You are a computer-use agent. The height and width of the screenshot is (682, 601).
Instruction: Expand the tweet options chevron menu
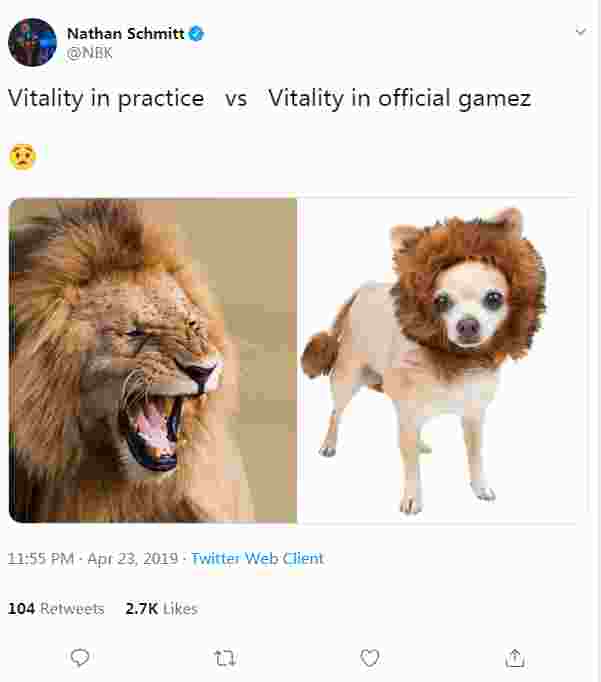click(581, 31)
